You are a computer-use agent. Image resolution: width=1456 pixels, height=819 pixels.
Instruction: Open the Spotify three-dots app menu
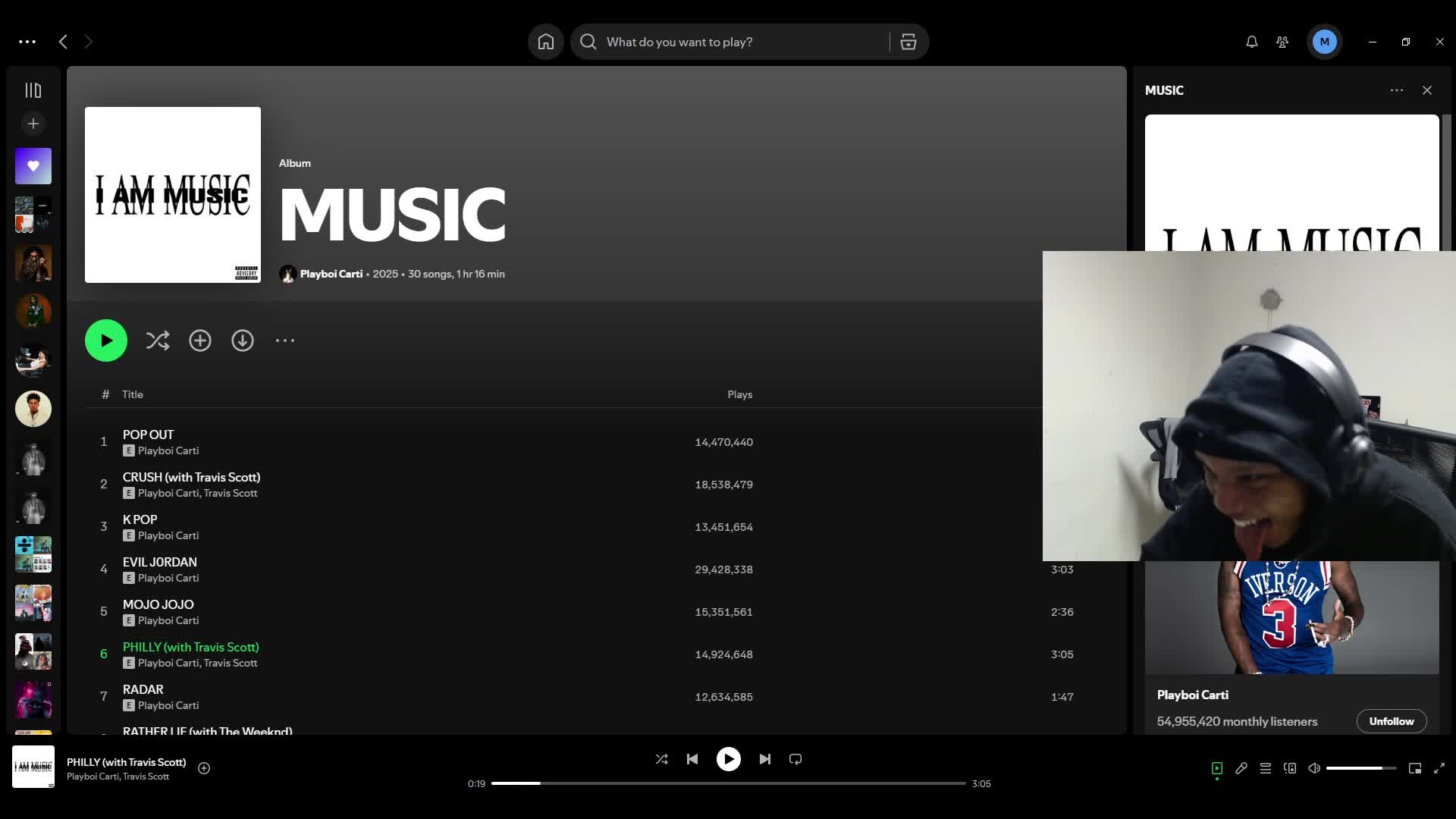coord(27,42)
